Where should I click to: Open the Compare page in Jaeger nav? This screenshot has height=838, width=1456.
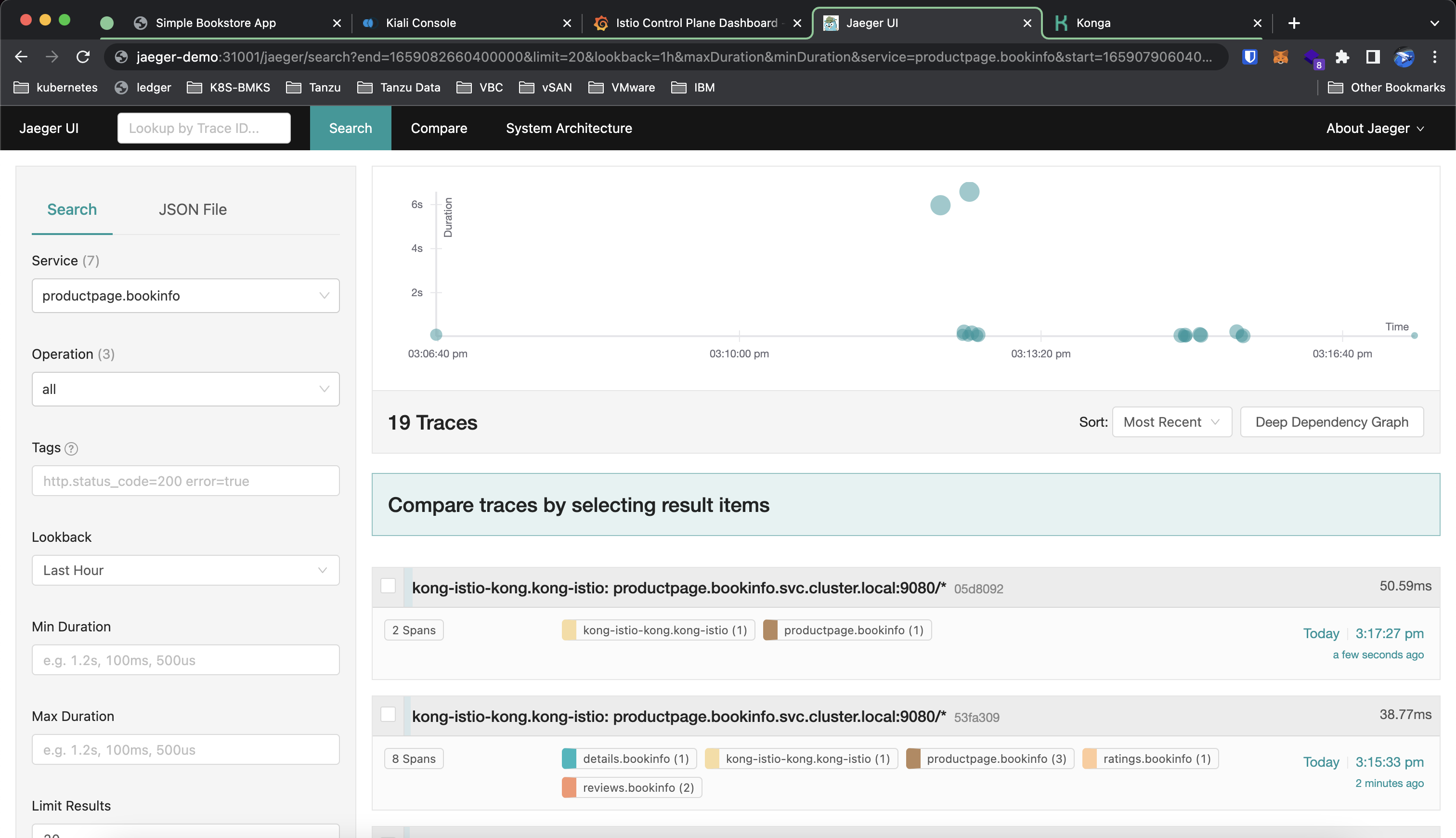439,128
